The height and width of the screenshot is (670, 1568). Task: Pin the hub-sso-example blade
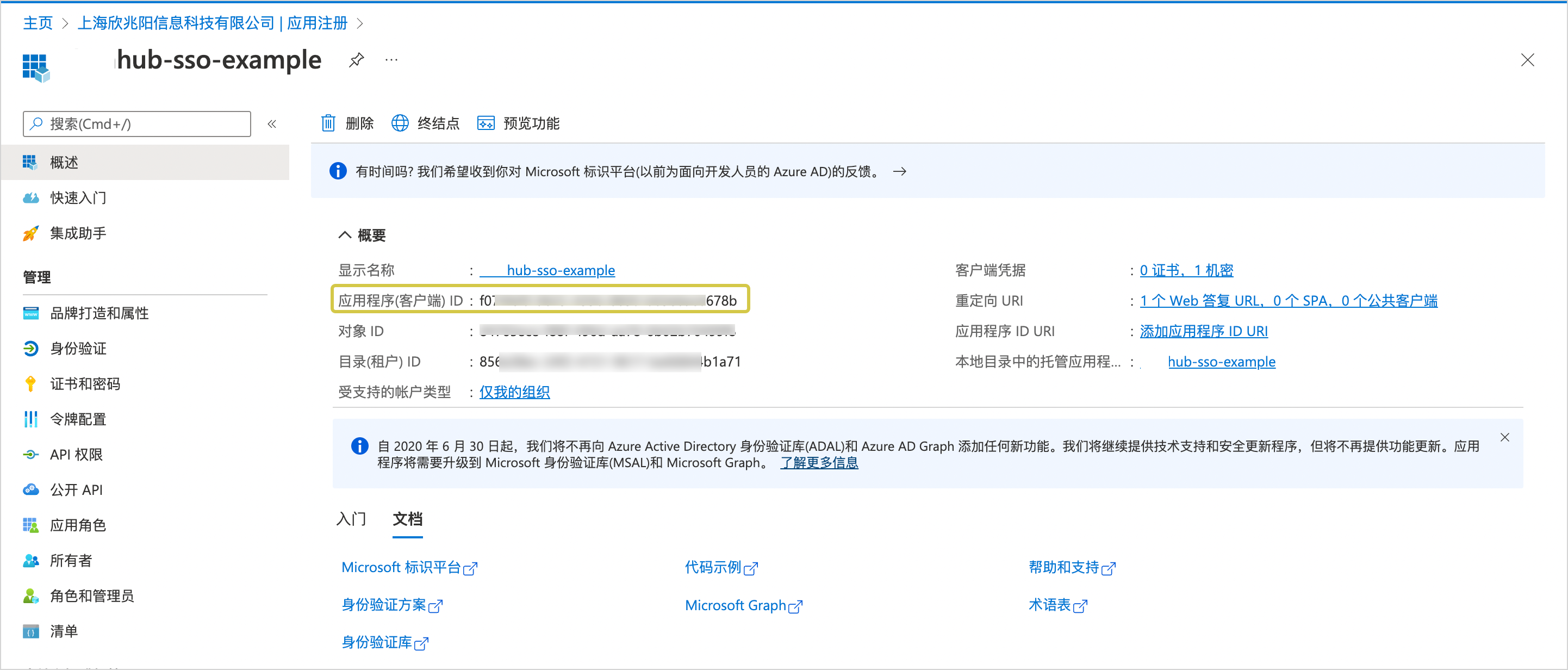[x=356, y=60]
